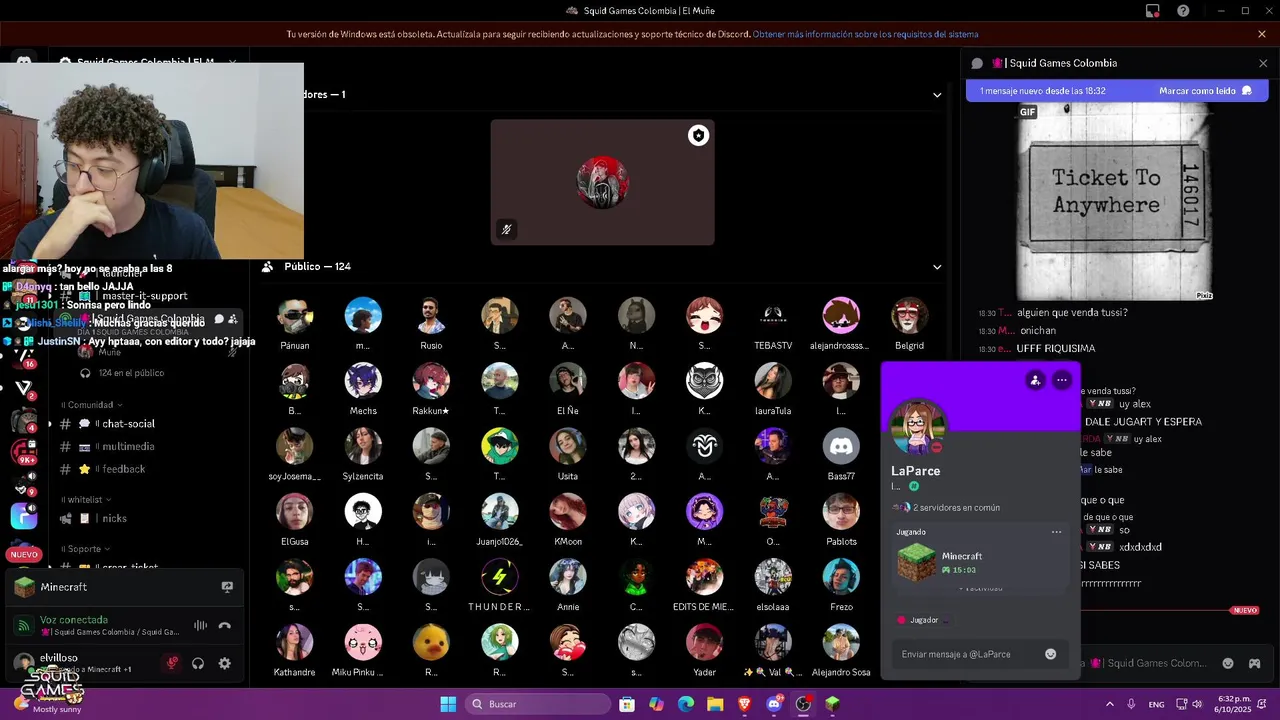Screen dimensions: 1280x720
Task: Open Minecraft activity options in Jugando card
Action: coord(1056,532)
